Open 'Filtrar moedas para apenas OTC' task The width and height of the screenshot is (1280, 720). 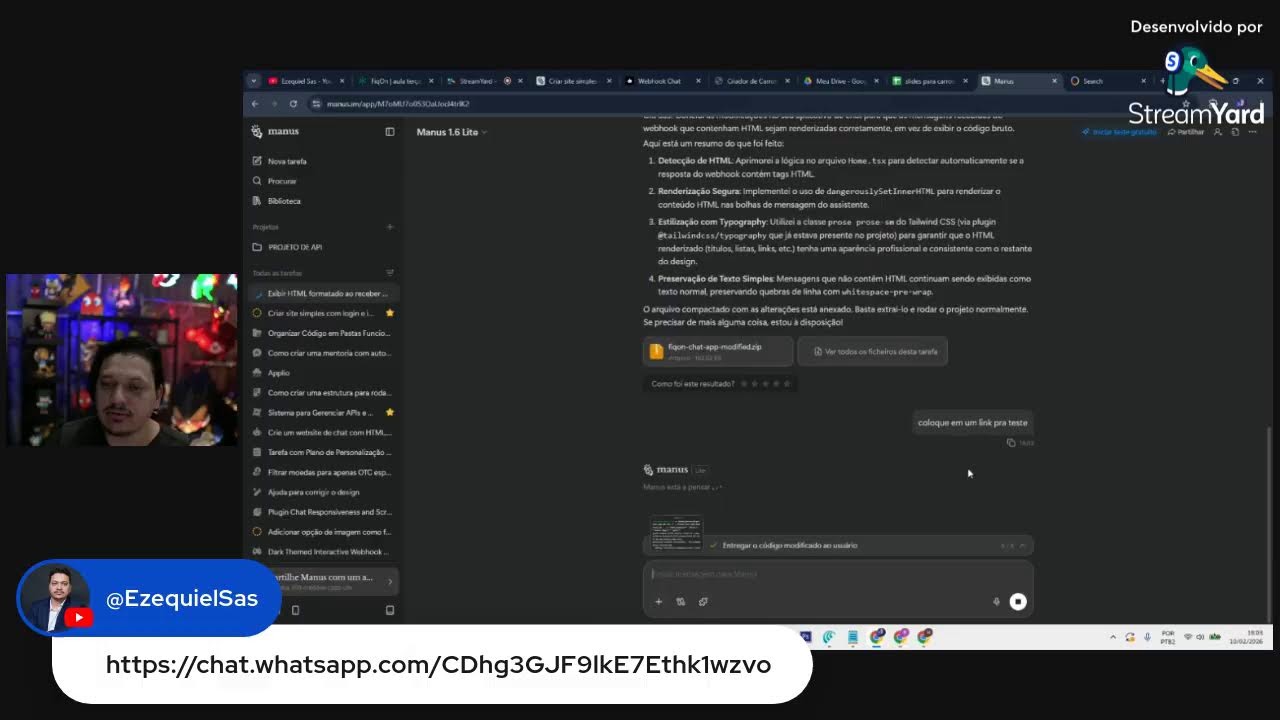(x=323, y=472)
